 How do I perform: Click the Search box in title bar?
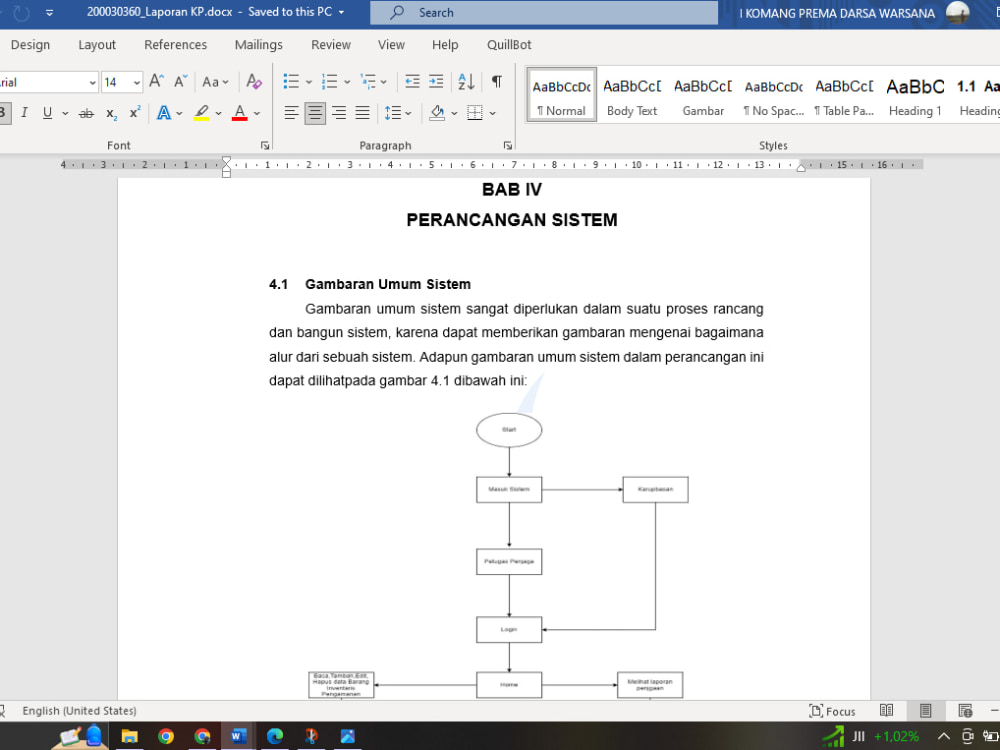tap(544, 12)
